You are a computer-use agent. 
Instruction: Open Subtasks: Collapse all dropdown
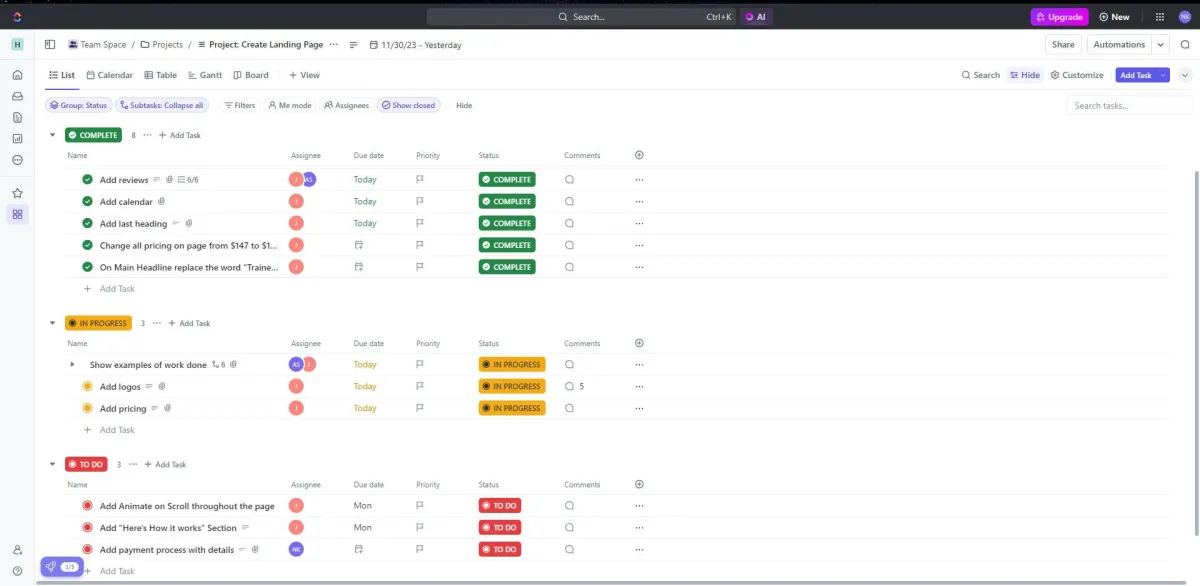point(162,105)
